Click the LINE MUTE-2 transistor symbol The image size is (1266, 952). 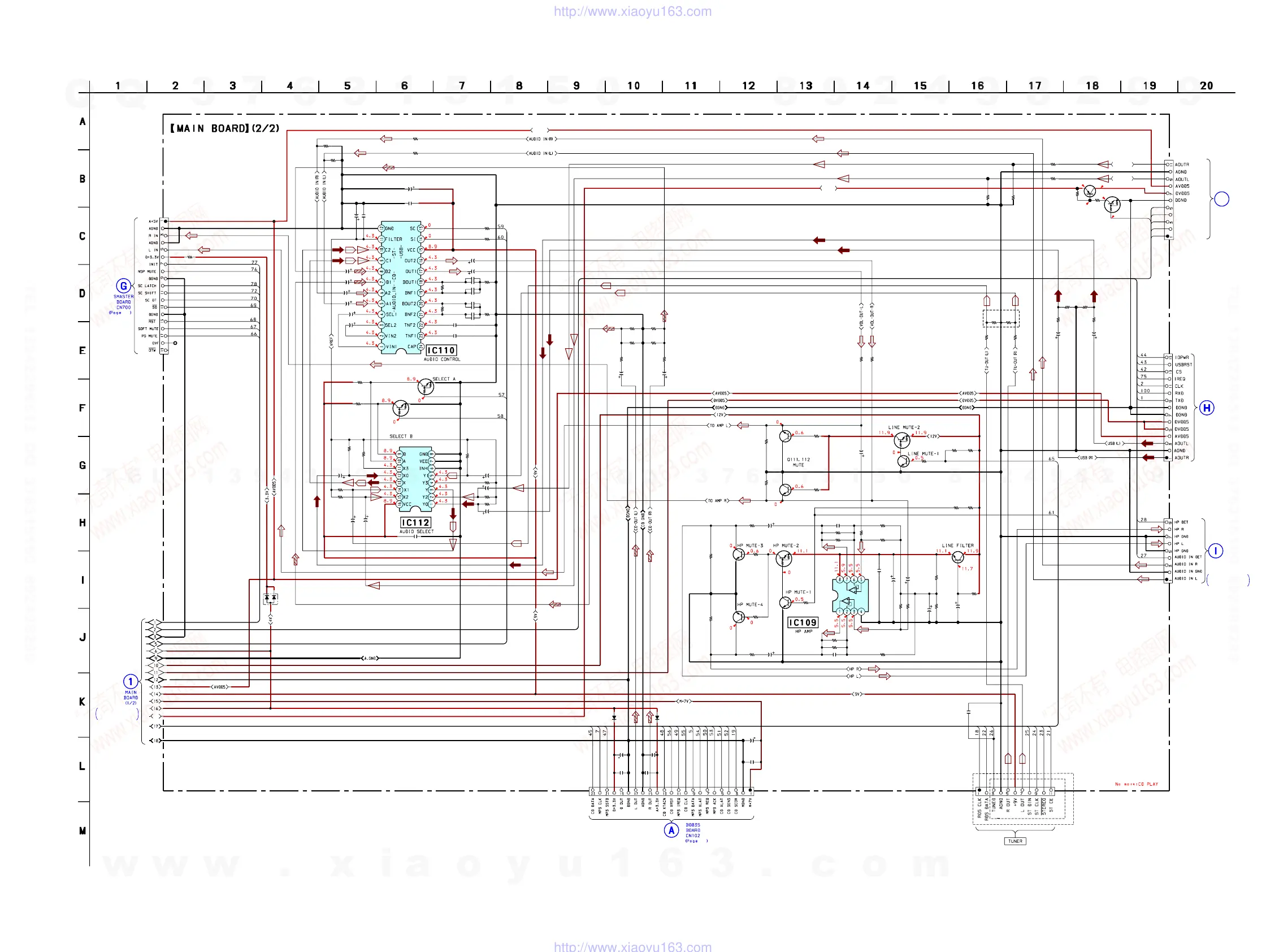coord(902,440)
